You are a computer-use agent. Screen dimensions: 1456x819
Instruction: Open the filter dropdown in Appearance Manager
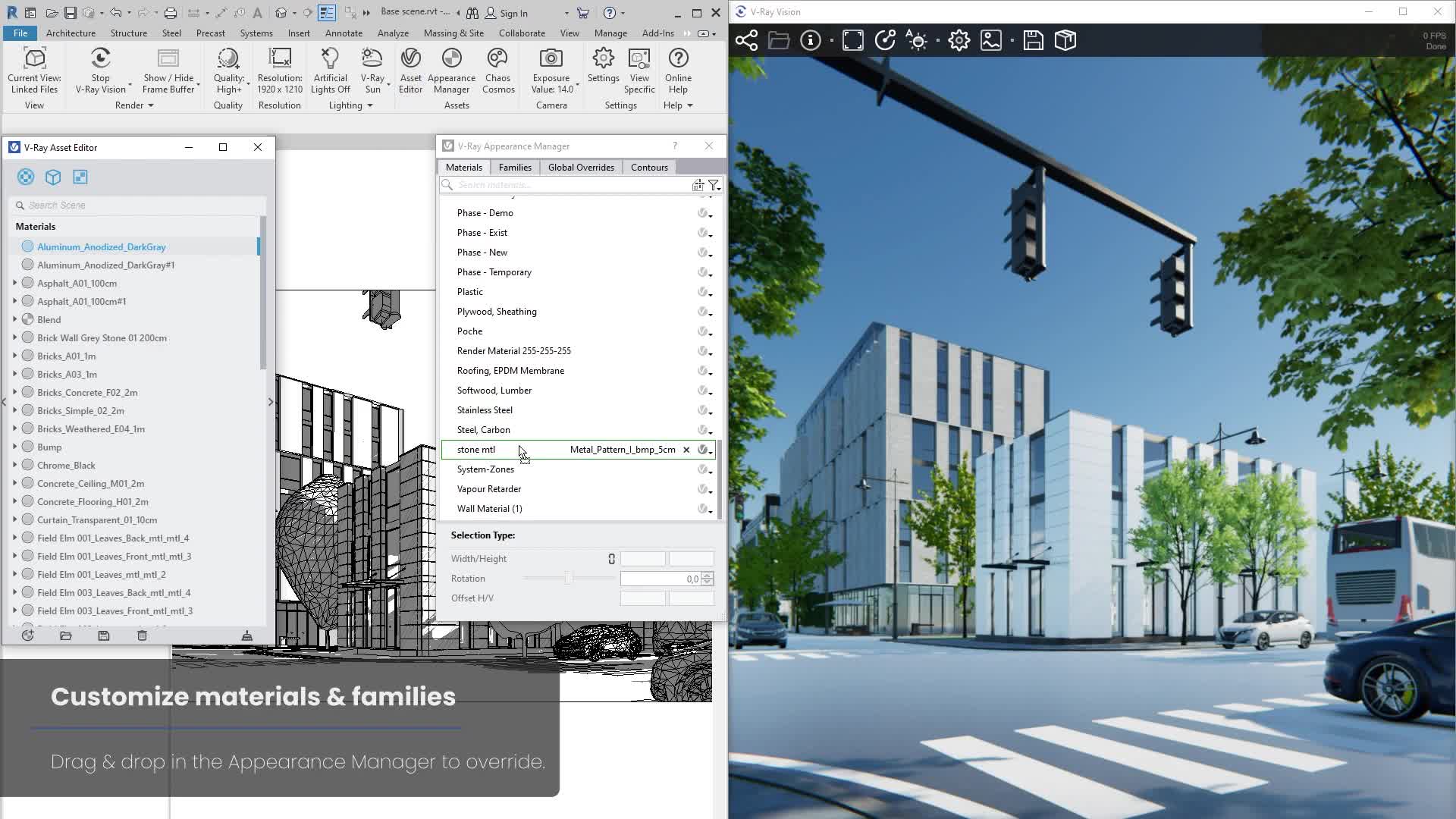pyautogui.click(x=714, y=185)
